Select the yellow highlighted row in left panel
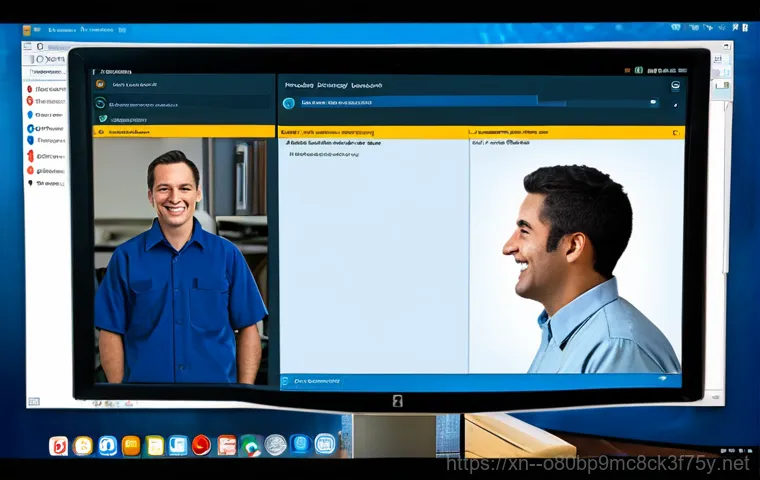Screen dimensions: 760x480 tap(184, 131)
